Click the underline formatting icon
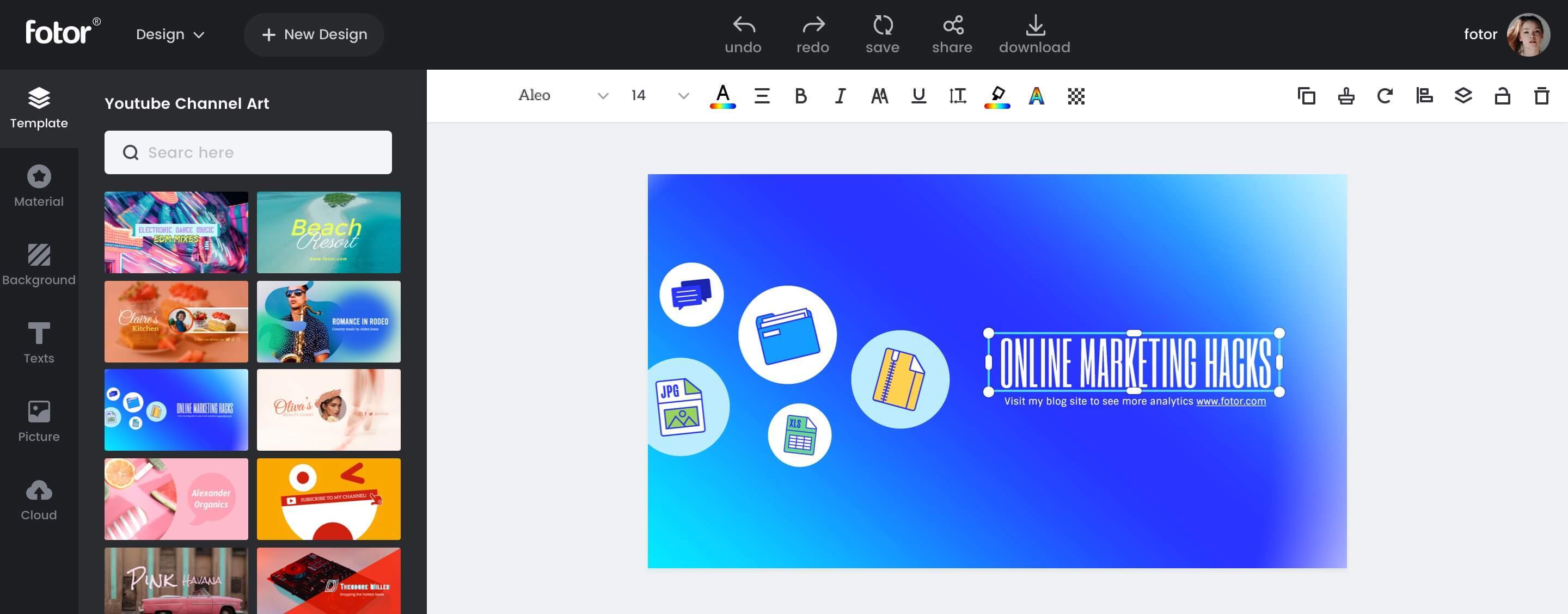The image size is (1568, 614). tap(918, 95)
